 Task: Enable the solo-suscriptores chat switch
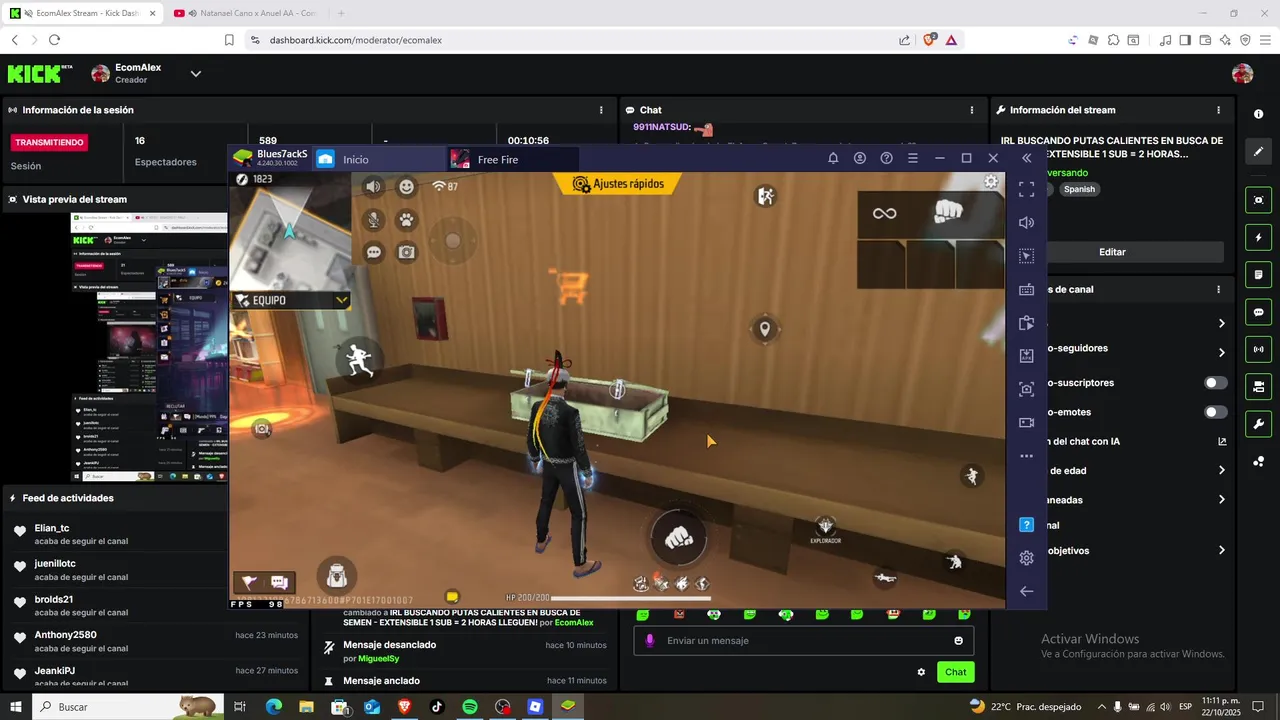pos(1215,383)
